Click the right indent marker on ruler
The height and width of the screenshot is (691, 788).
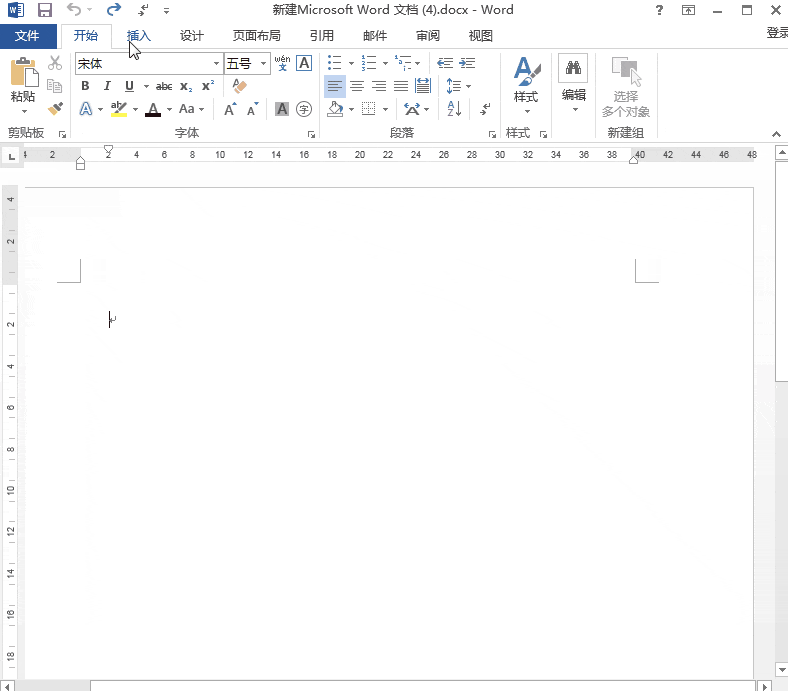coord(634,160)
